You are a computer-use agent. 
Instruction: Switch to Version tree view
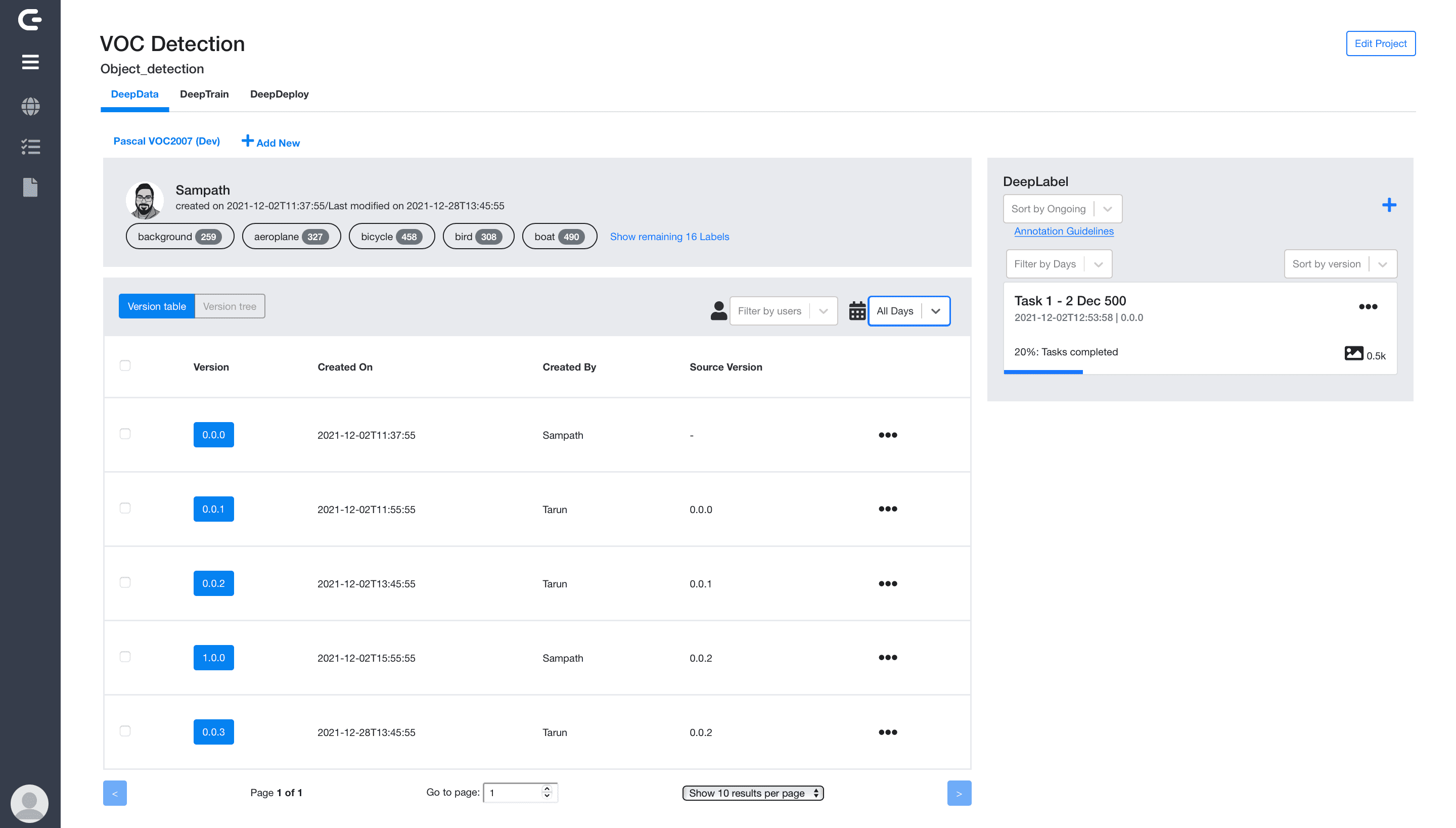click(229, 306)
